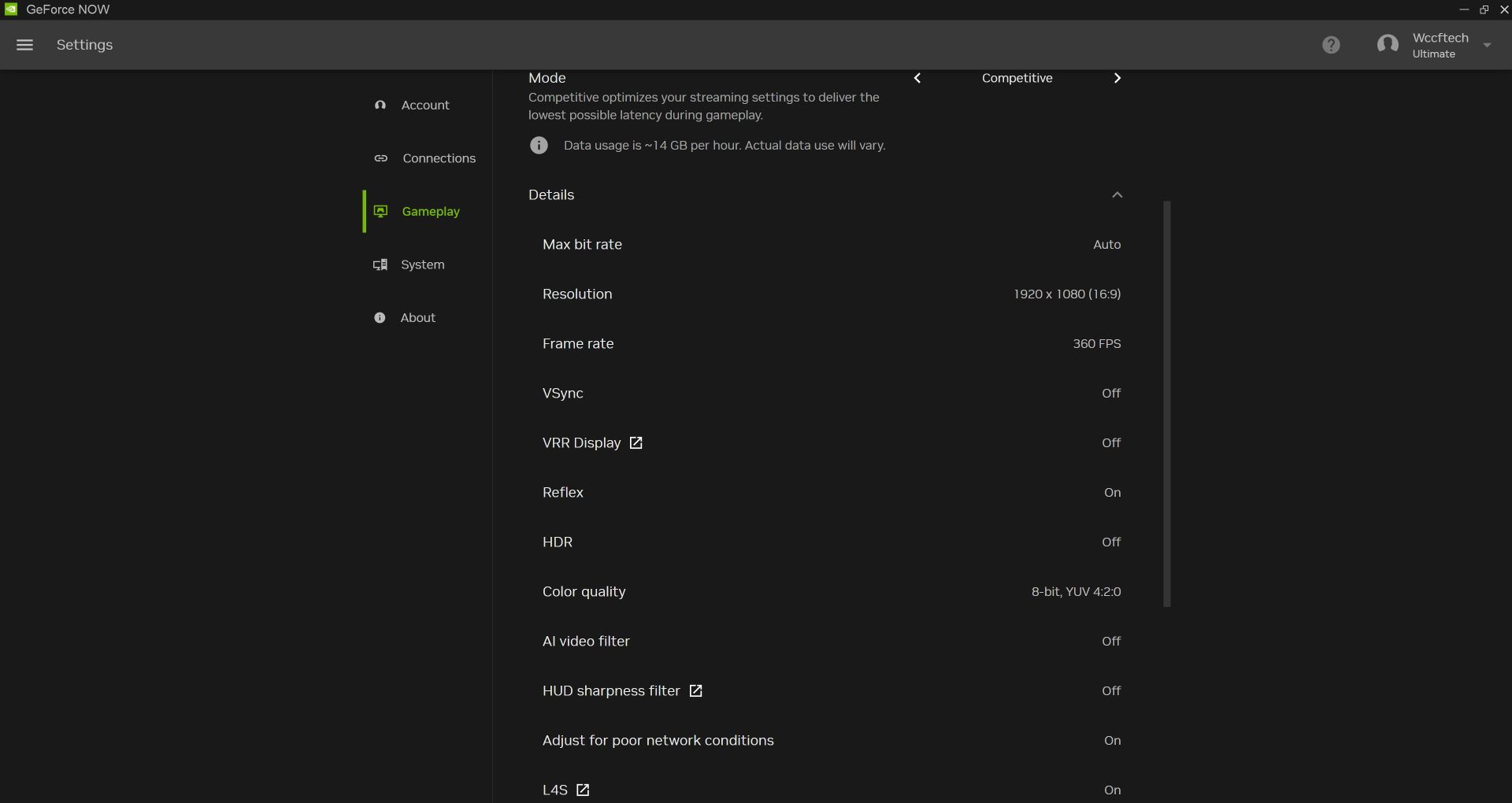Screen dimensions: 1512x803
Task: Click the Reflex label
Action: [563, 492]
